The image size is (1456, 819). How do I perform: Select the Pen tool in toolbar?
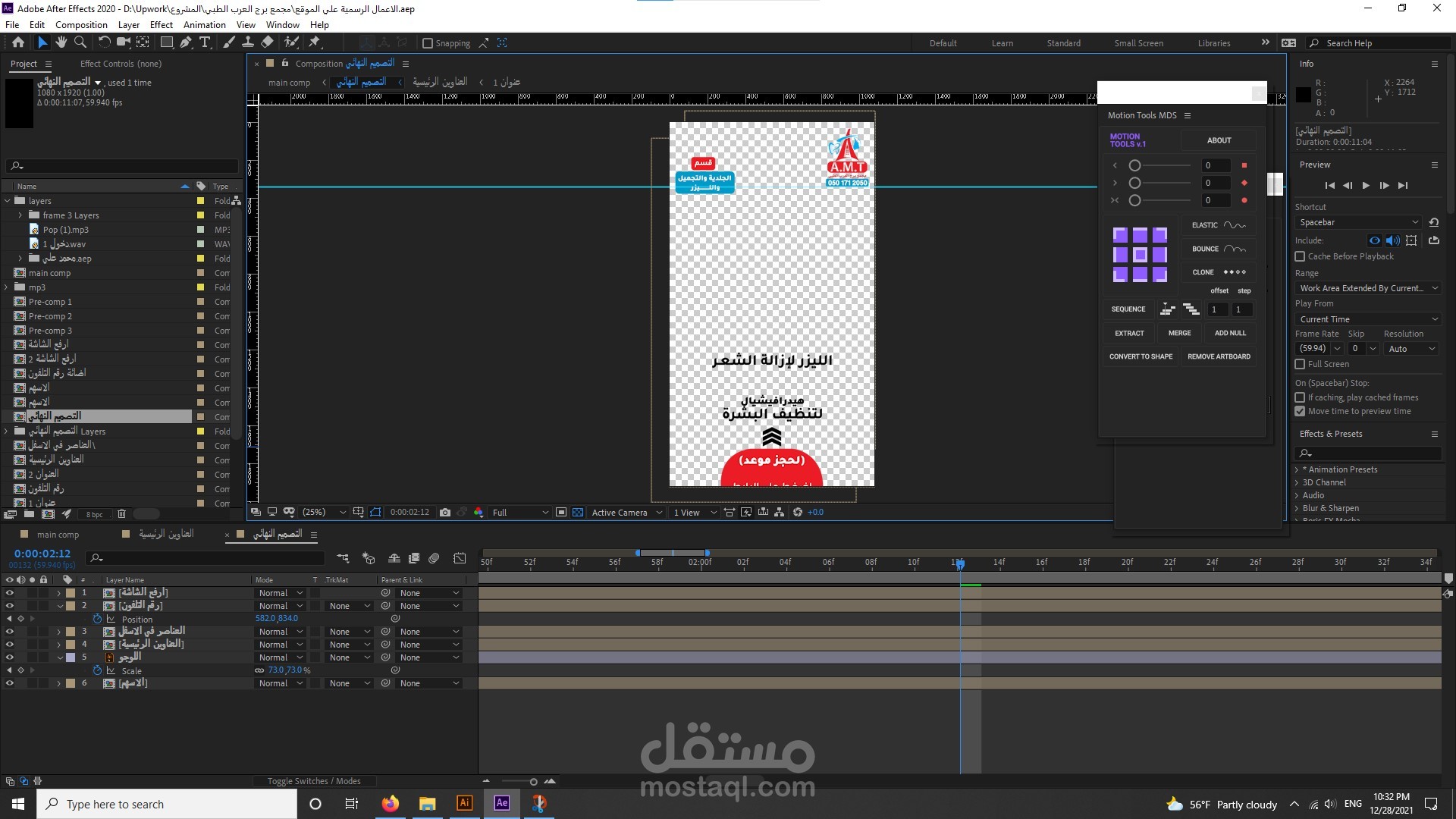[x=186, y=42]
